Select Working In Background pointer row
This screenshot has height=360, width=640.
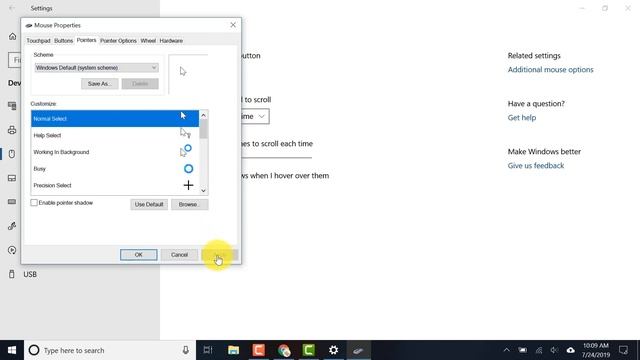point(115,152)
